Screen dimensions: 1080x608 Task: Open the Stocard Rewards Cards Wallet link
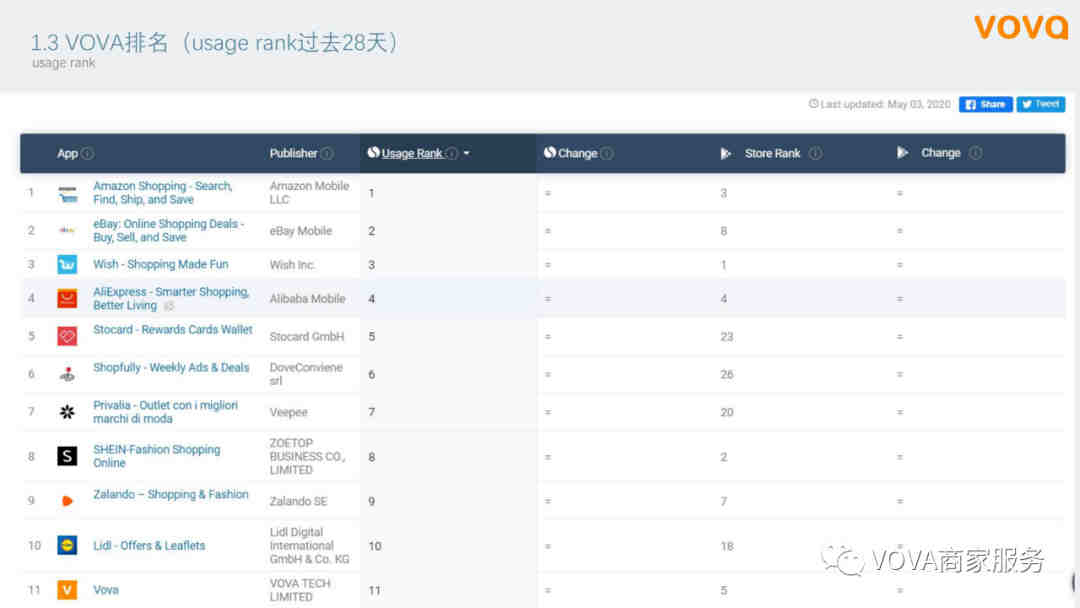(173, 330)
